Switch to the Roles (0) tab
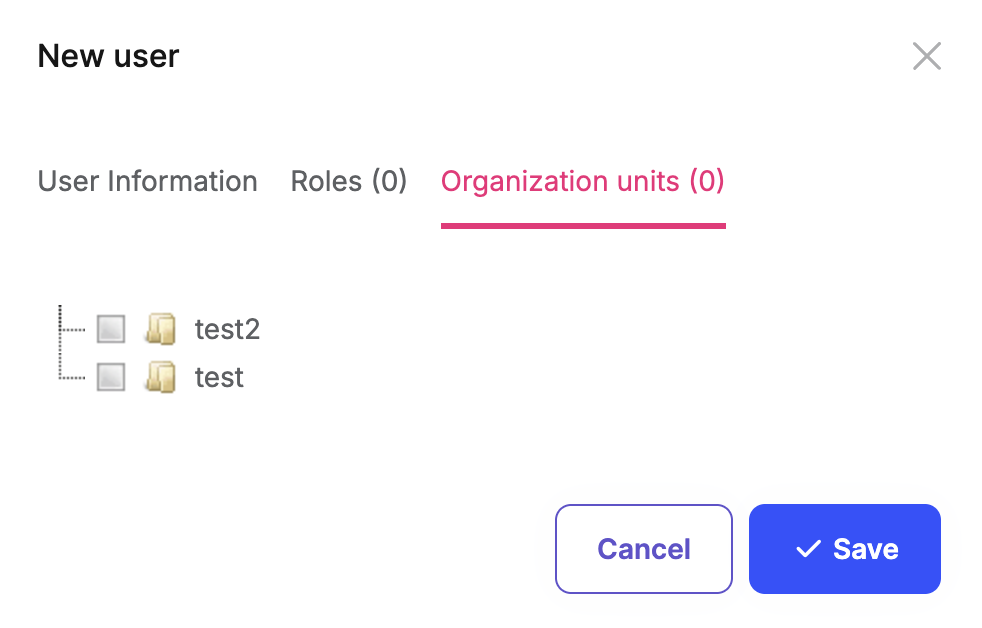Viewport: 982px width, 628px height. [348, 181]
